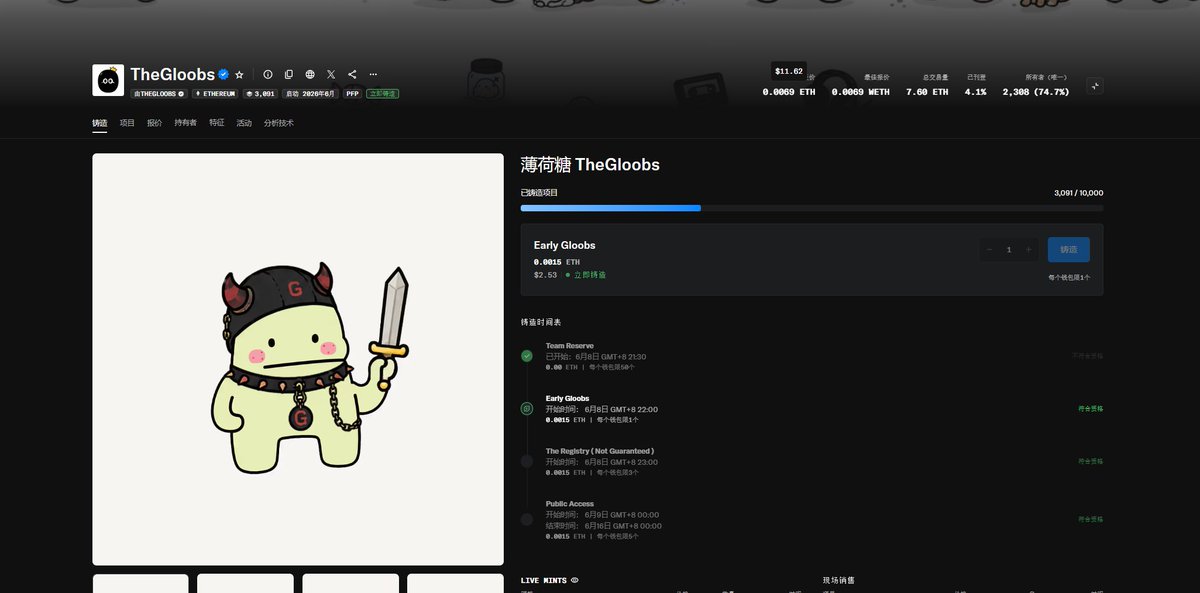The height and width of the screenshot is (593, 1200).
Task: Collapse the header with the arrows icon
Action: pyautogui.click(x=1095, y=86)
